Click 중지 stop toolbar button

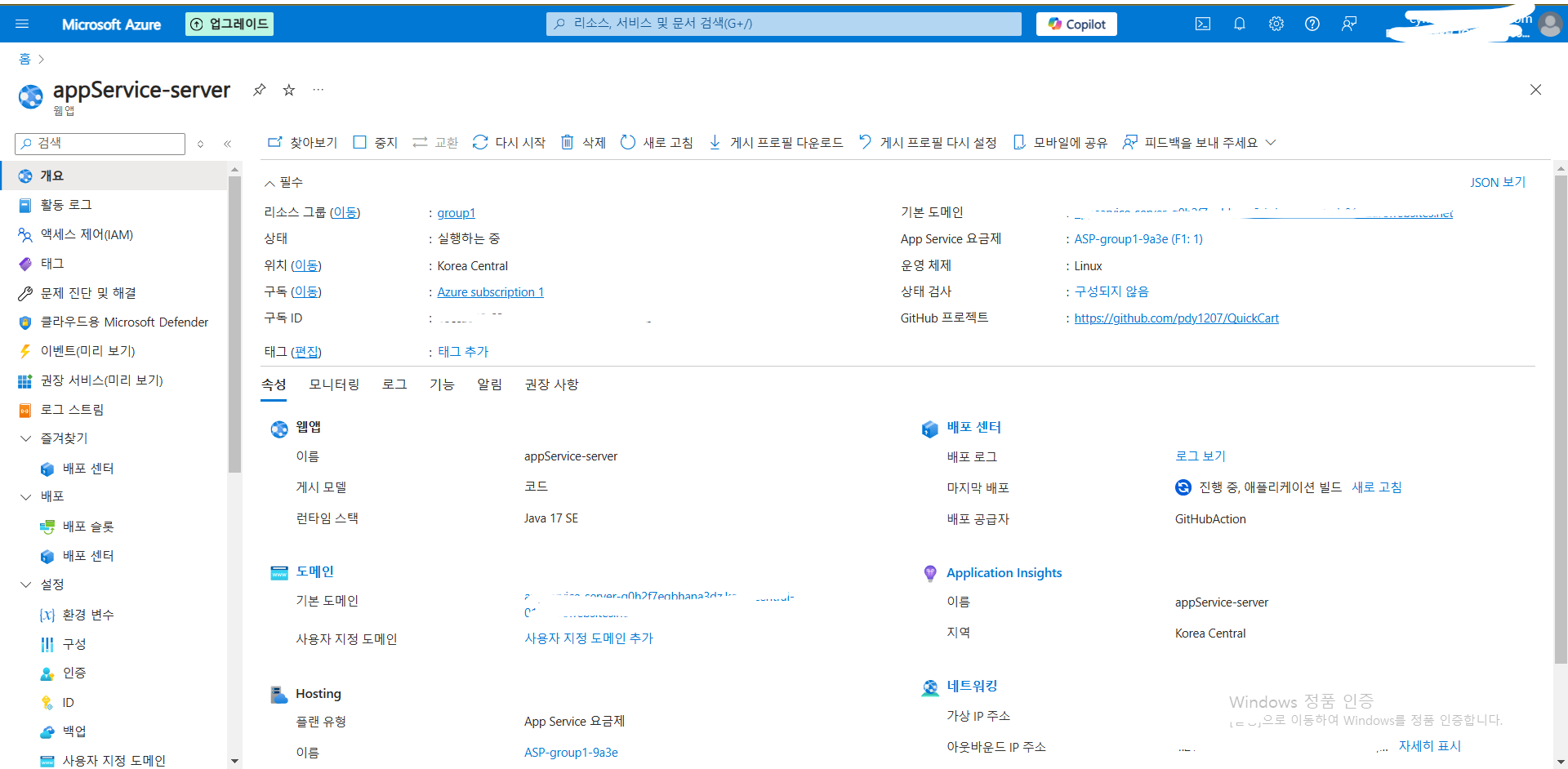tap(375, 142)
